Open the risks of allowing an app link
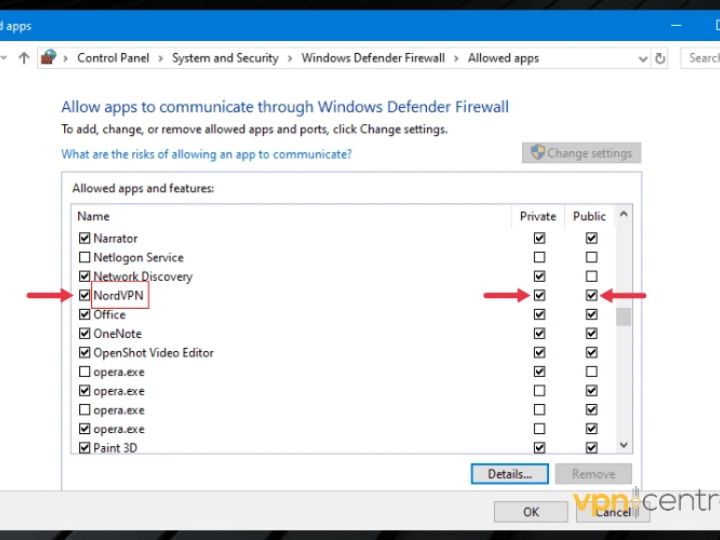Image resolution: width=720 pixels, height=540 pixels. pyautogui.click(x=207, y=154)
